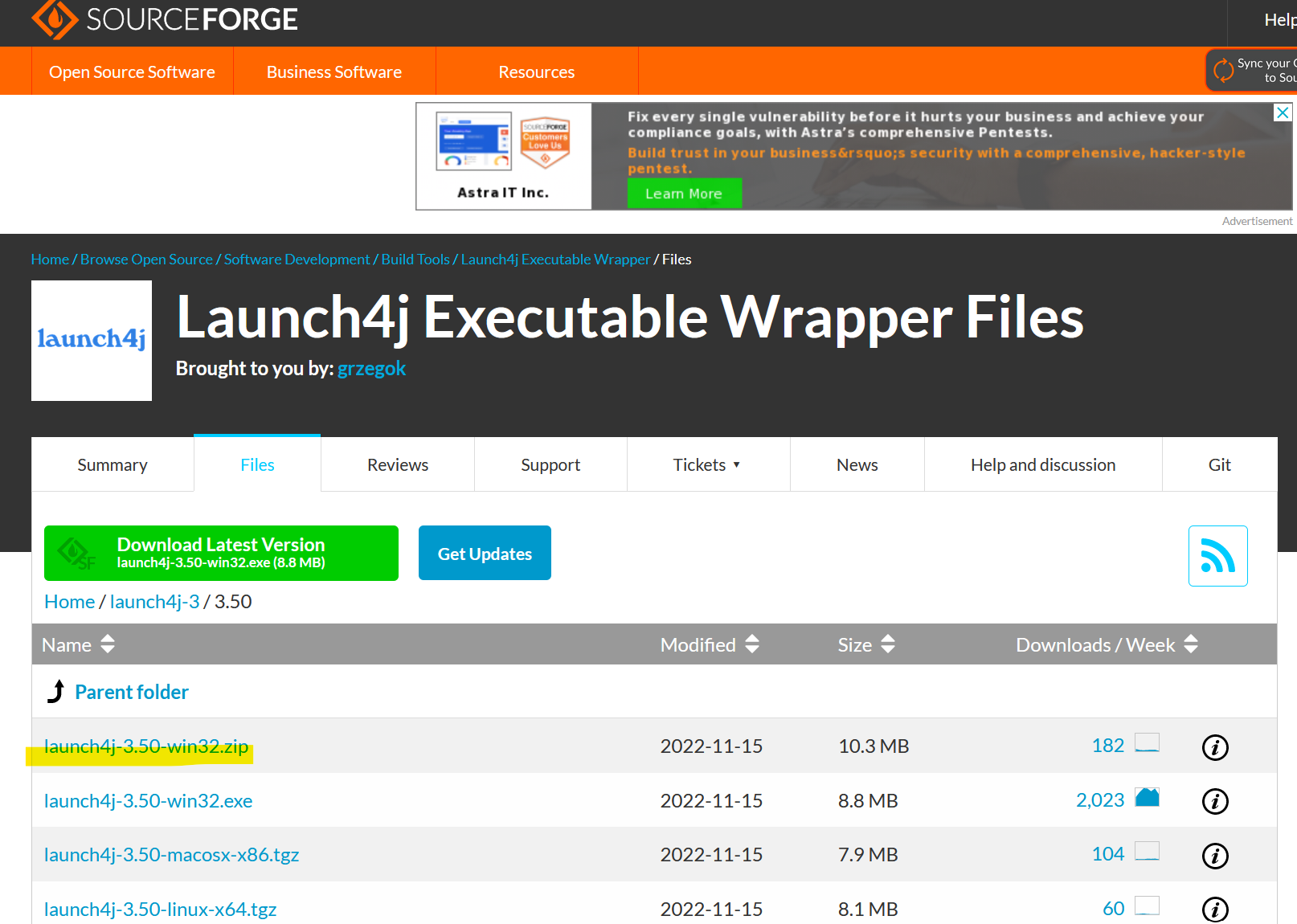Open launch4j-3 folder in path

tap(154, 601)
